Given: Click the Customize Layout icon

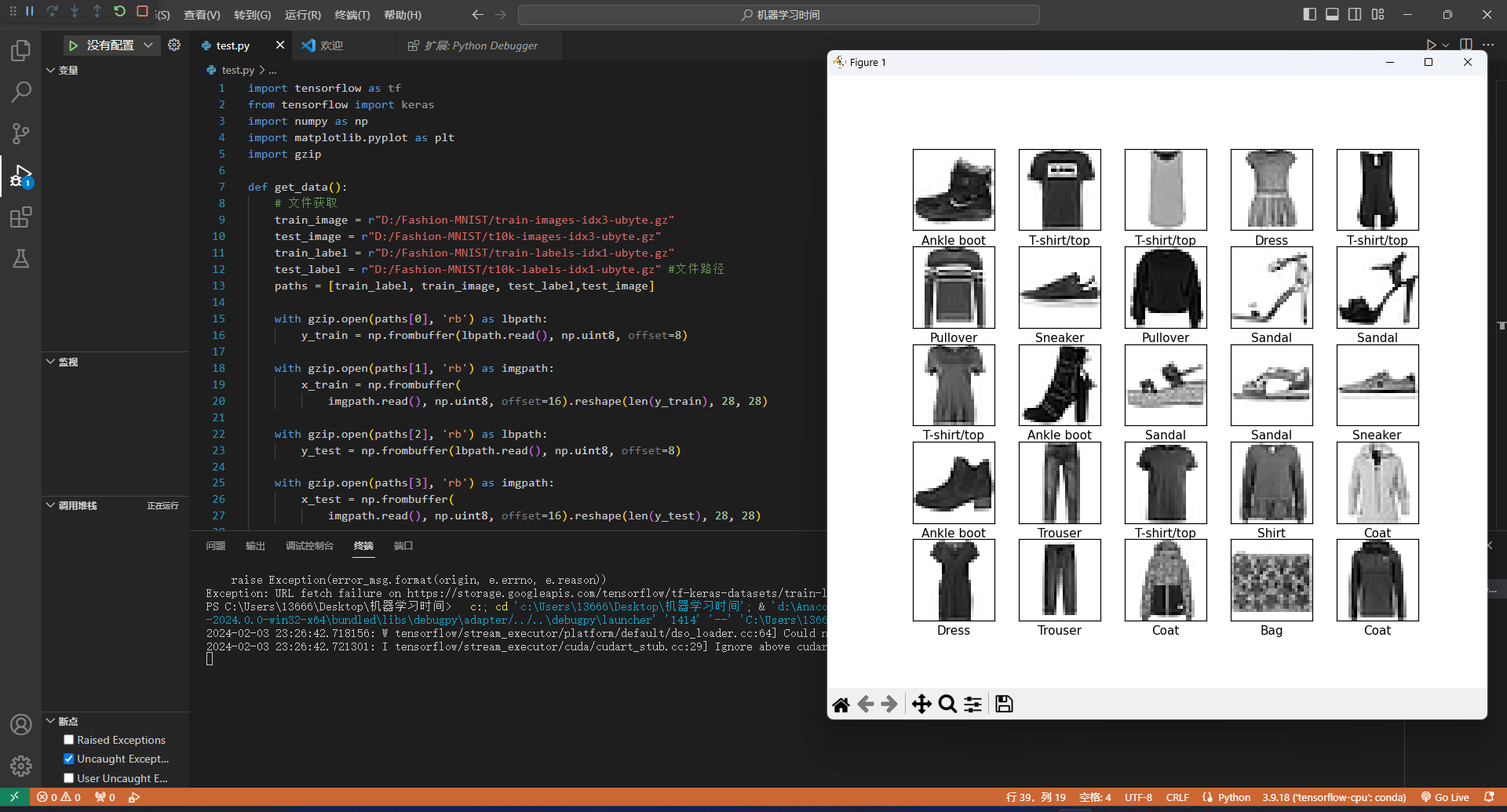Looking at the screenshot, I should click(1377, 14).
